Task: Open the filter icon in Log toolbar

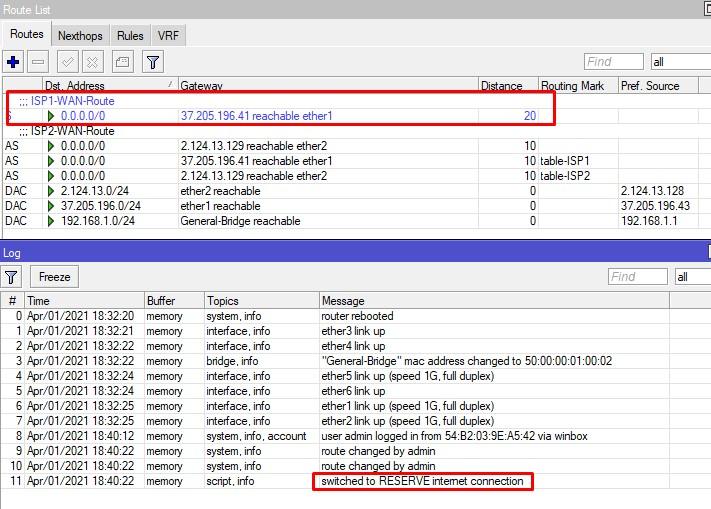Action: click(x=11, y=276)
